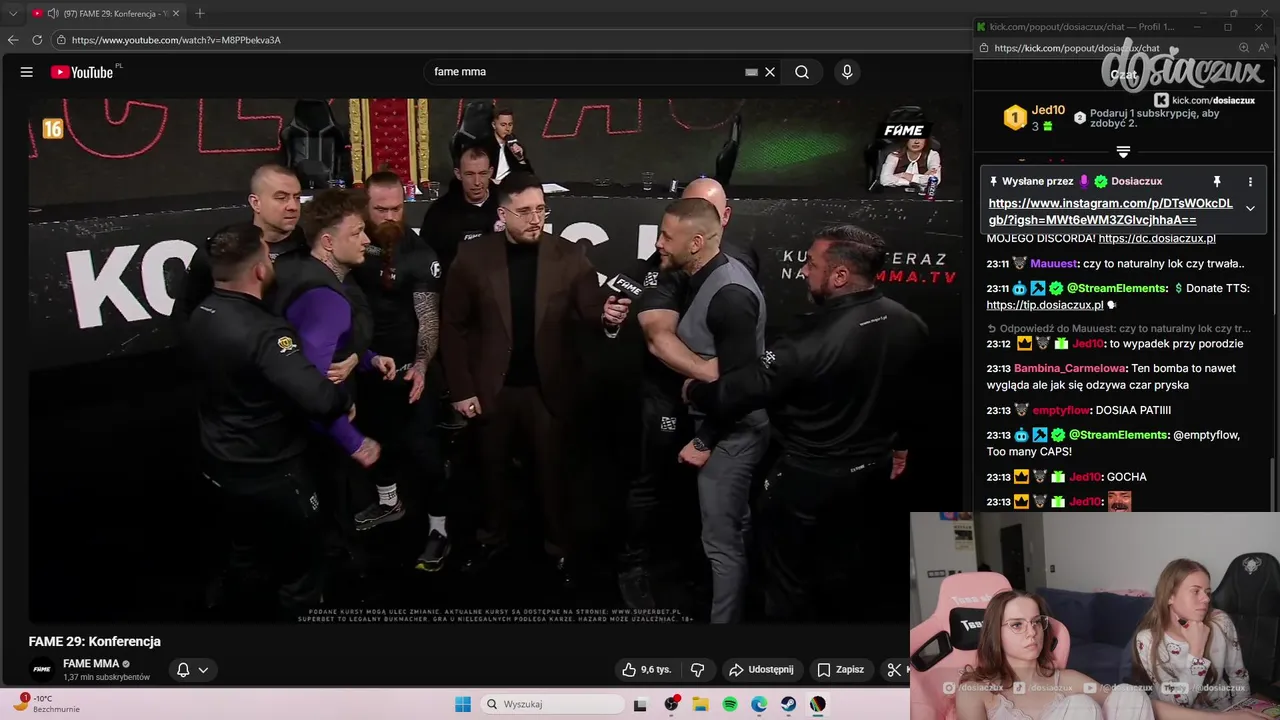Open the Windows Start menu
Image resolution: width=1280 pixels, height=720 pixels.
[x=463, y=704]
